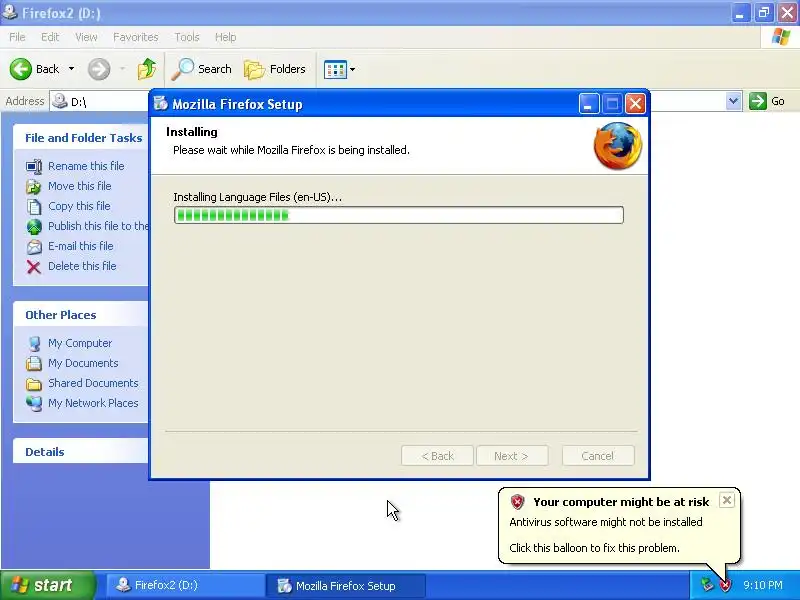The height and width of the screenshot is (600, 800).
Task: Click the My Computer icon in Other Places
Action: (x=34, y=343)
